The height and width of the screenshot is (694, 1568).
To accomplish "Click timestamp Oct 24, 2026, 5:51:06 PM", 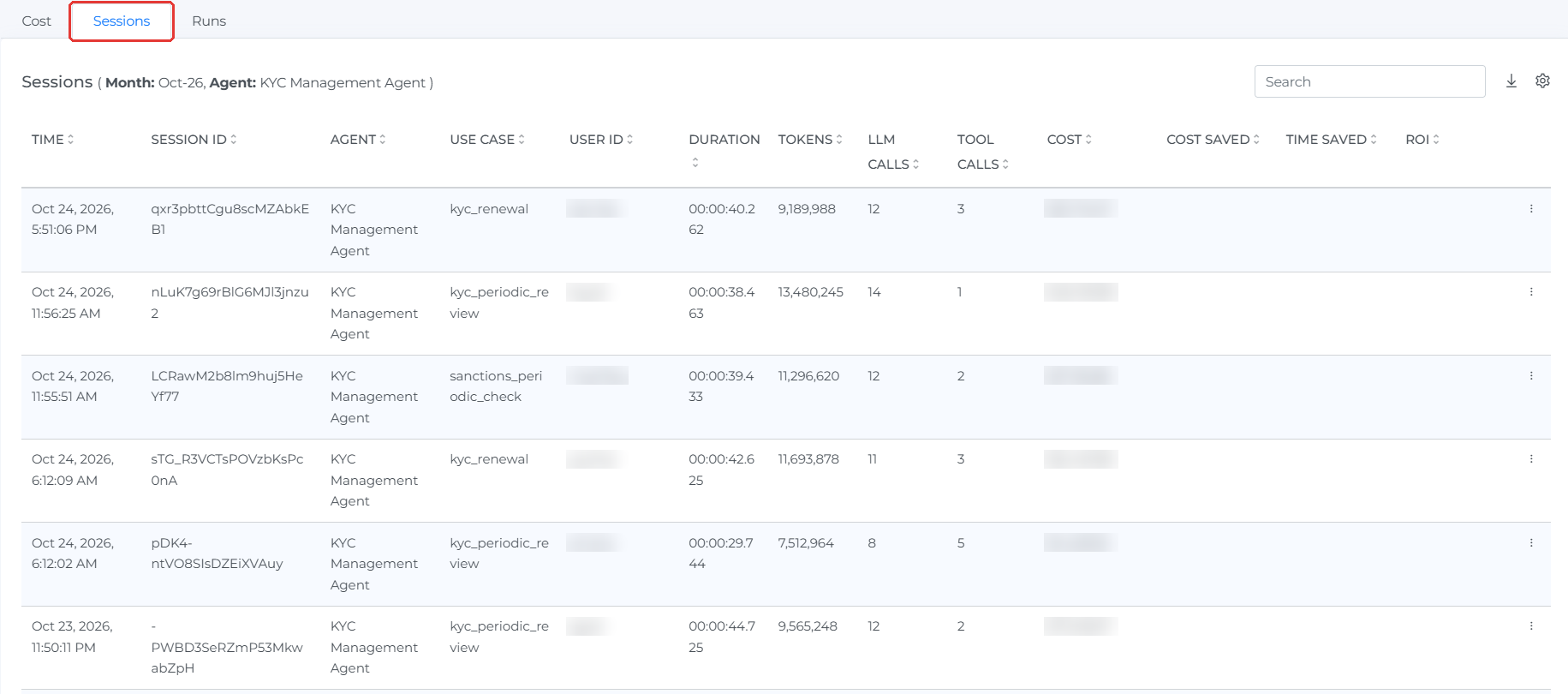I will (x=73, y=219).
